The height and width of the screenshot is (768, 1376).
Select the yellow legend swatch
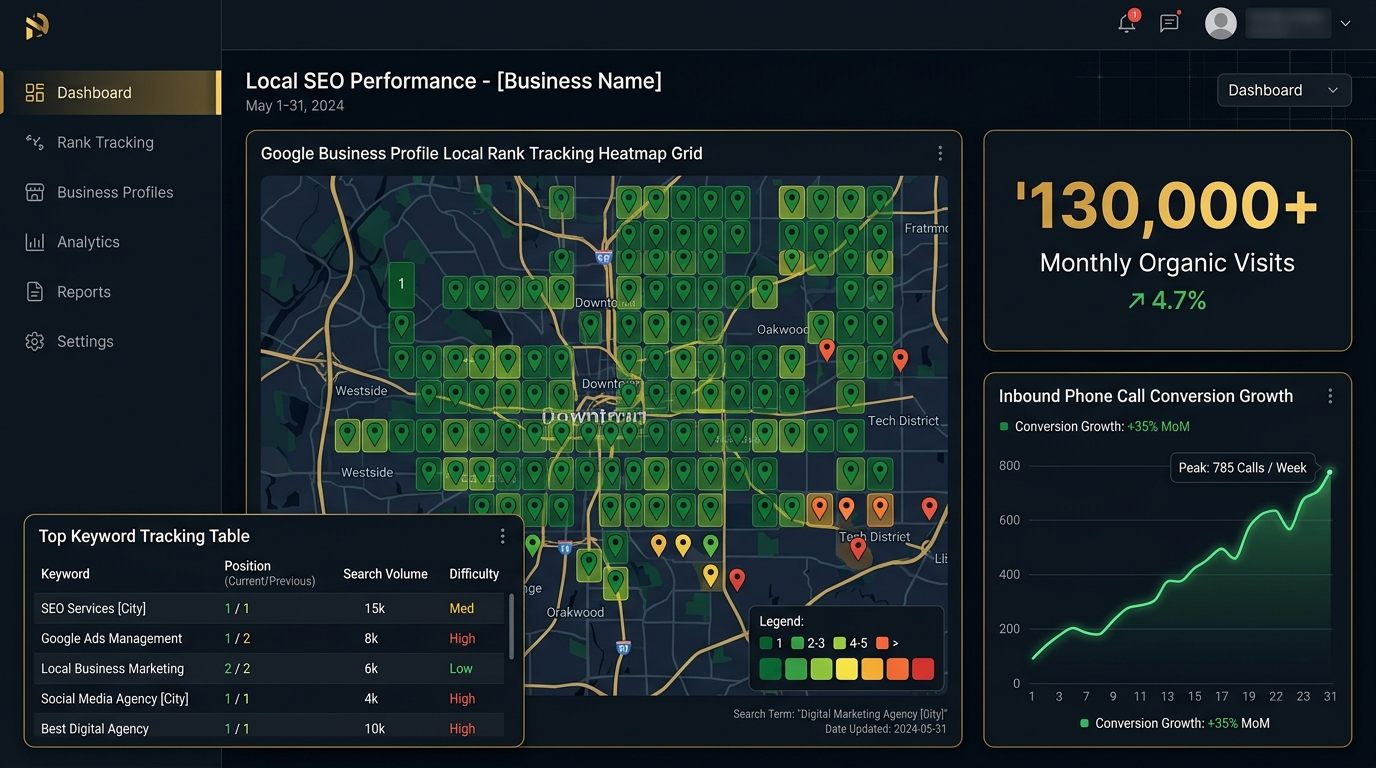pyautogui.click(x=847, y=669)
